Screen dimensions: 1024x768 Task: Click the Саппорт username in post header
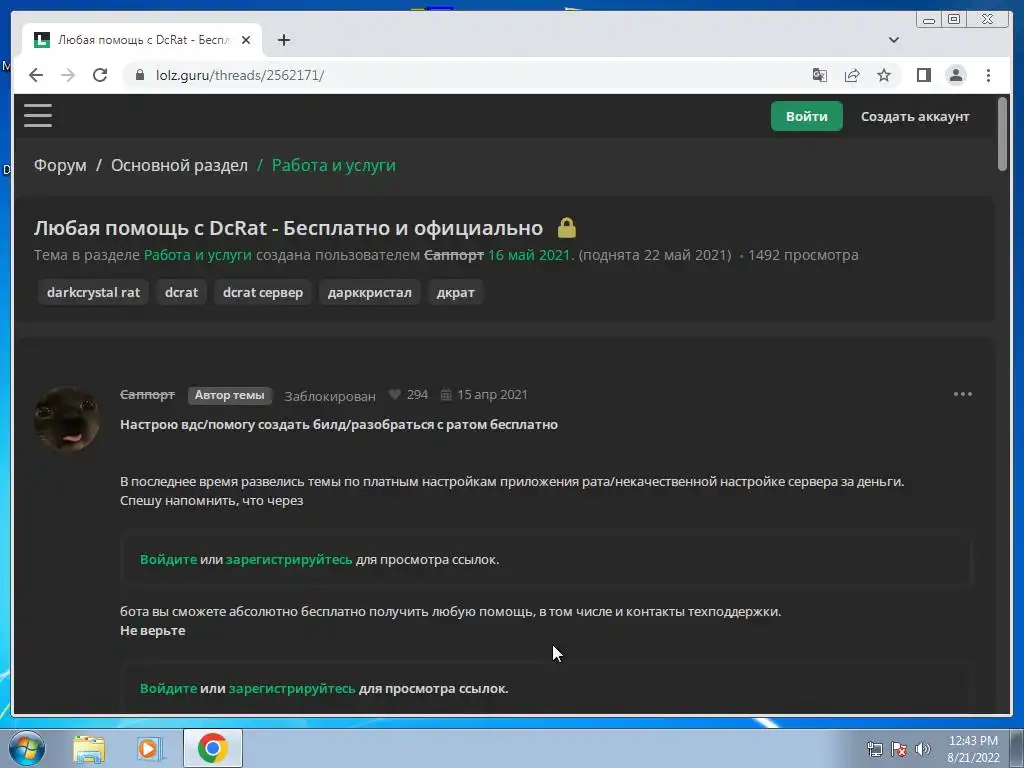(x=148, y=394)
